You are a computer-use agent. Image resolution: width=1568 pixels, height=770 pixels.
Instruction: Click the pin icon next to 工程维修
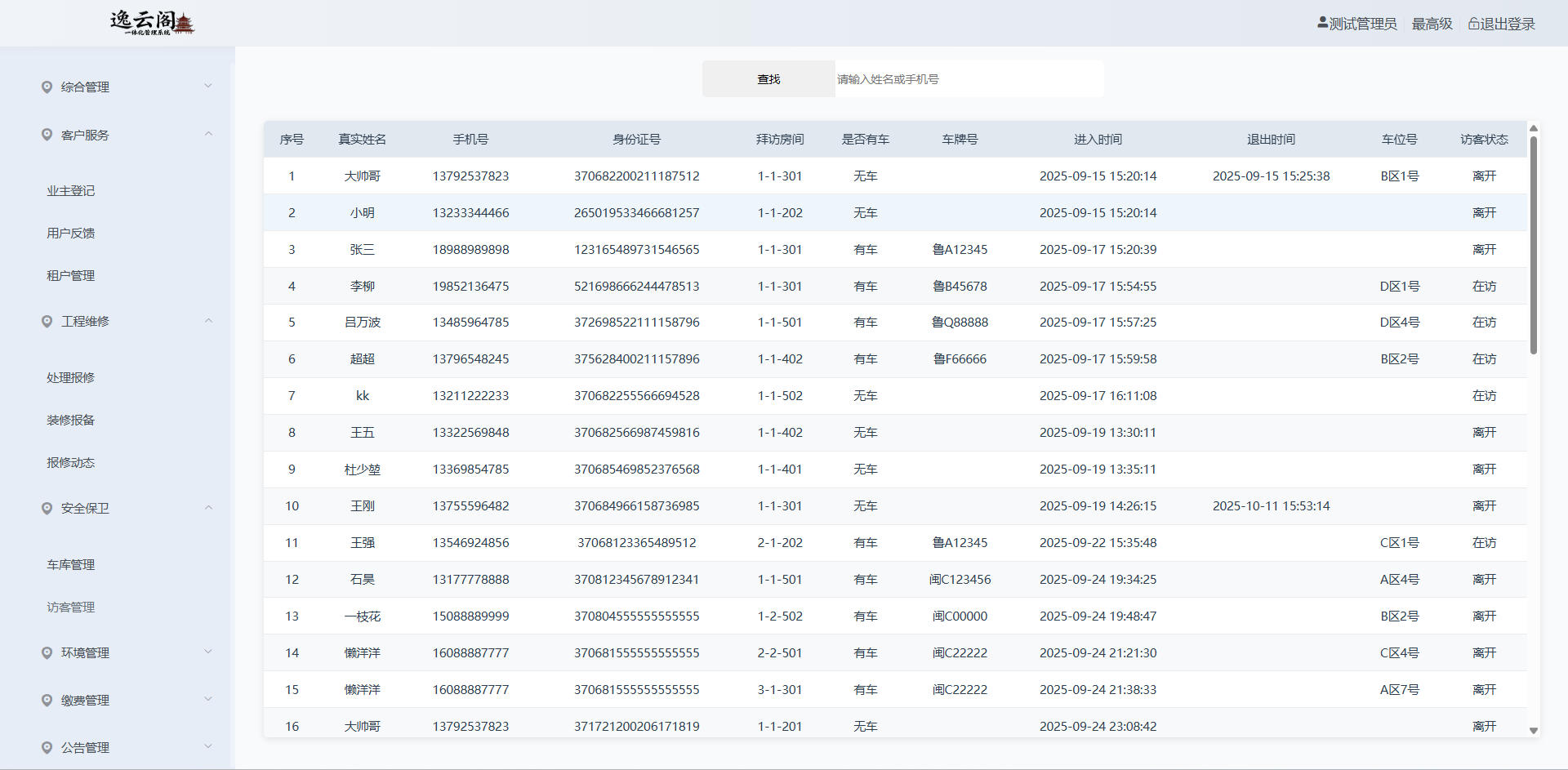47,322
